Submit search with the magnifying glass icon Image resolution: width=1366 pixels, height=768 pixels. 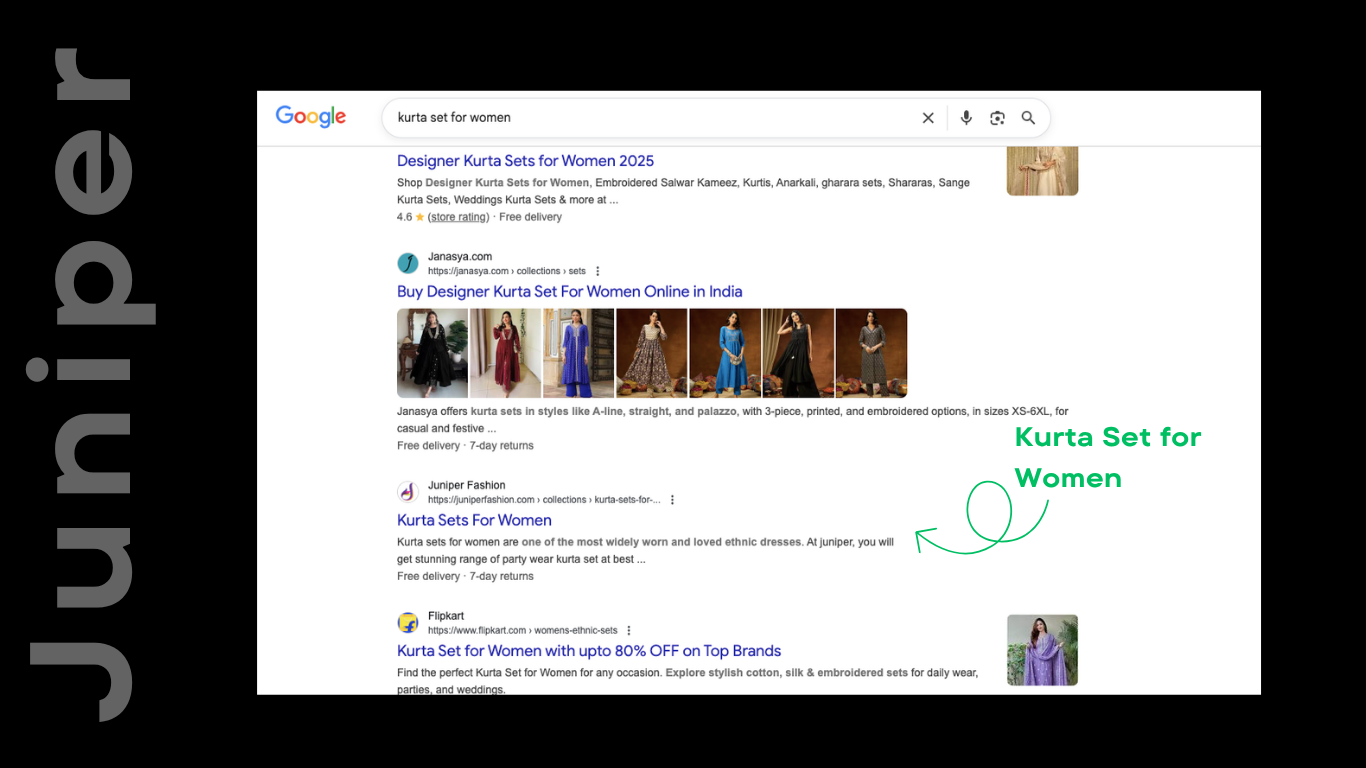[x=1028, y=118]
